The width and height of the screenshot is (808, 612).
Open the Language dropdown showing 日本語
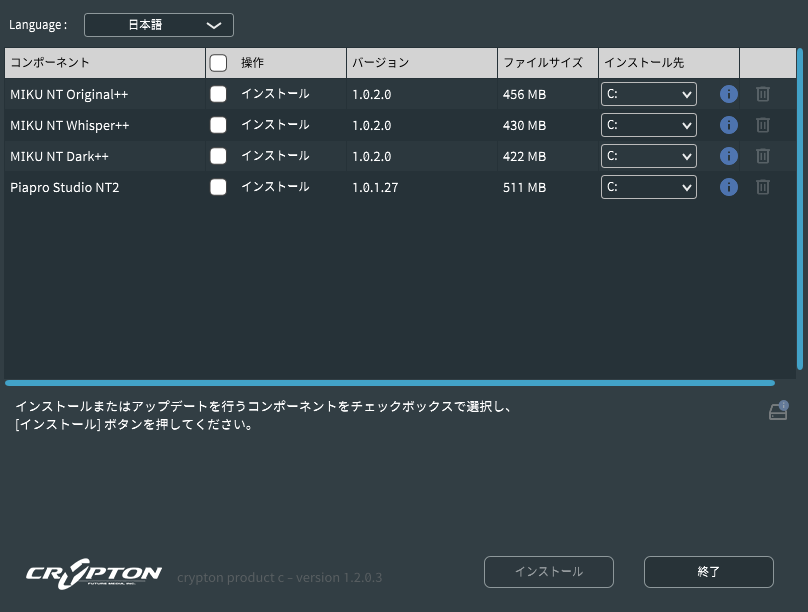[159, 25]
